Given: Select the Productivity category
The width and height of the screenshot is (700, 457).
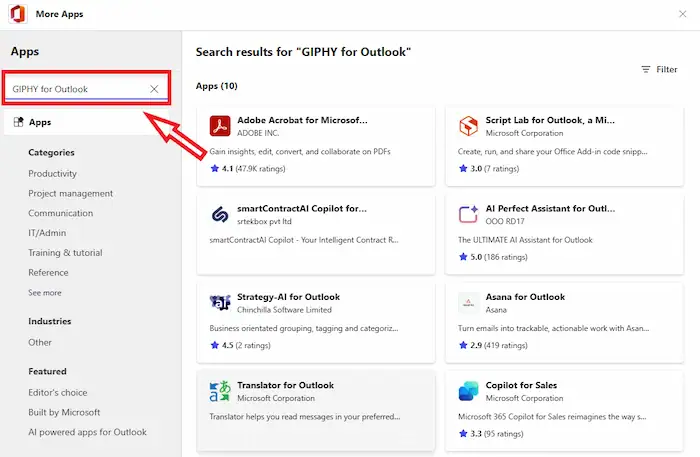Looking at the screenshot, I should 52,173.
